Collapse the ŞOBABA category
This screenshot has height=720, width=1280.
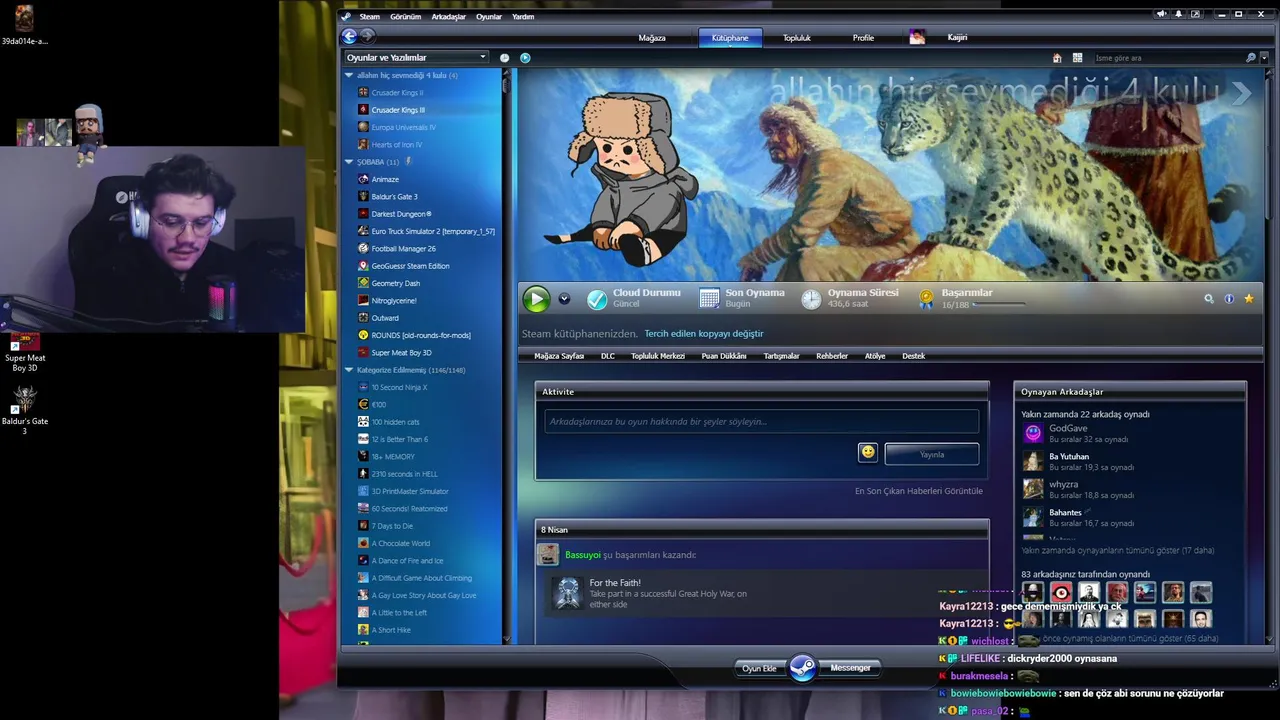tap(349, 162)
